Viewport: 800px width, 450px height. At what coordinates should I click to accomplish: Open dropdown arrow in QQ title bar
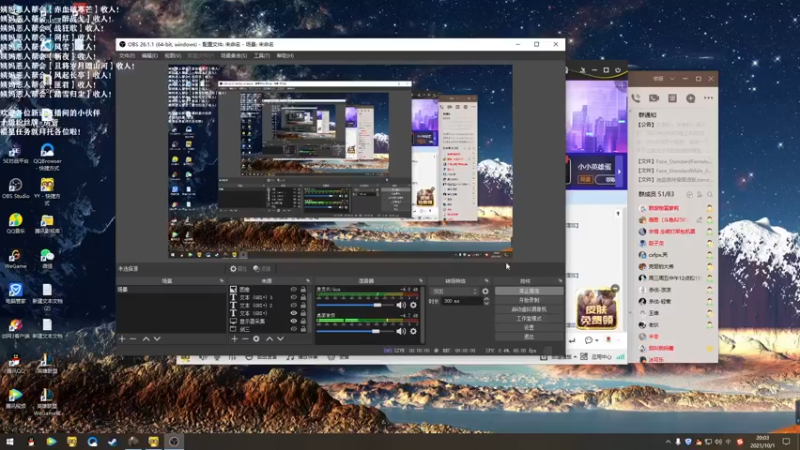pyautogui.click(x=672, y=79)
